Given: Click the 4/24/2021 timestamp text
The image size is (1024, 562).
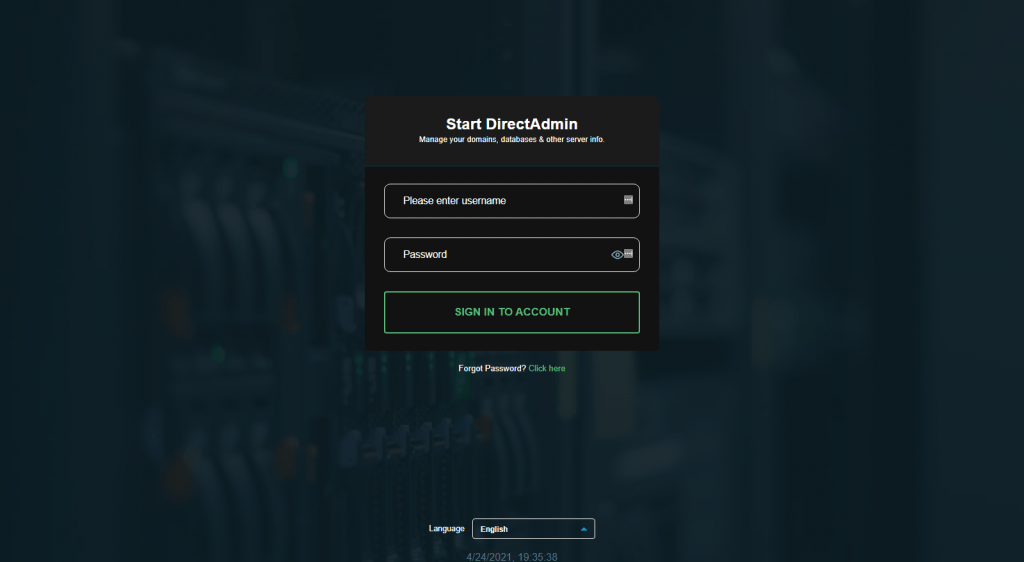Looking at the screenshot, I should (x=512, y=557).
